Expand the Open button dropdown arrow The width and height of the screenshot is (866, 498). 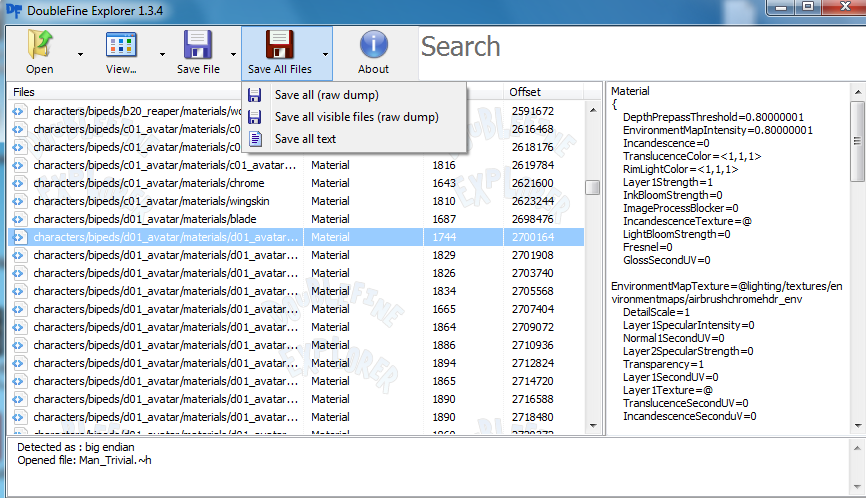pos(81,54)
